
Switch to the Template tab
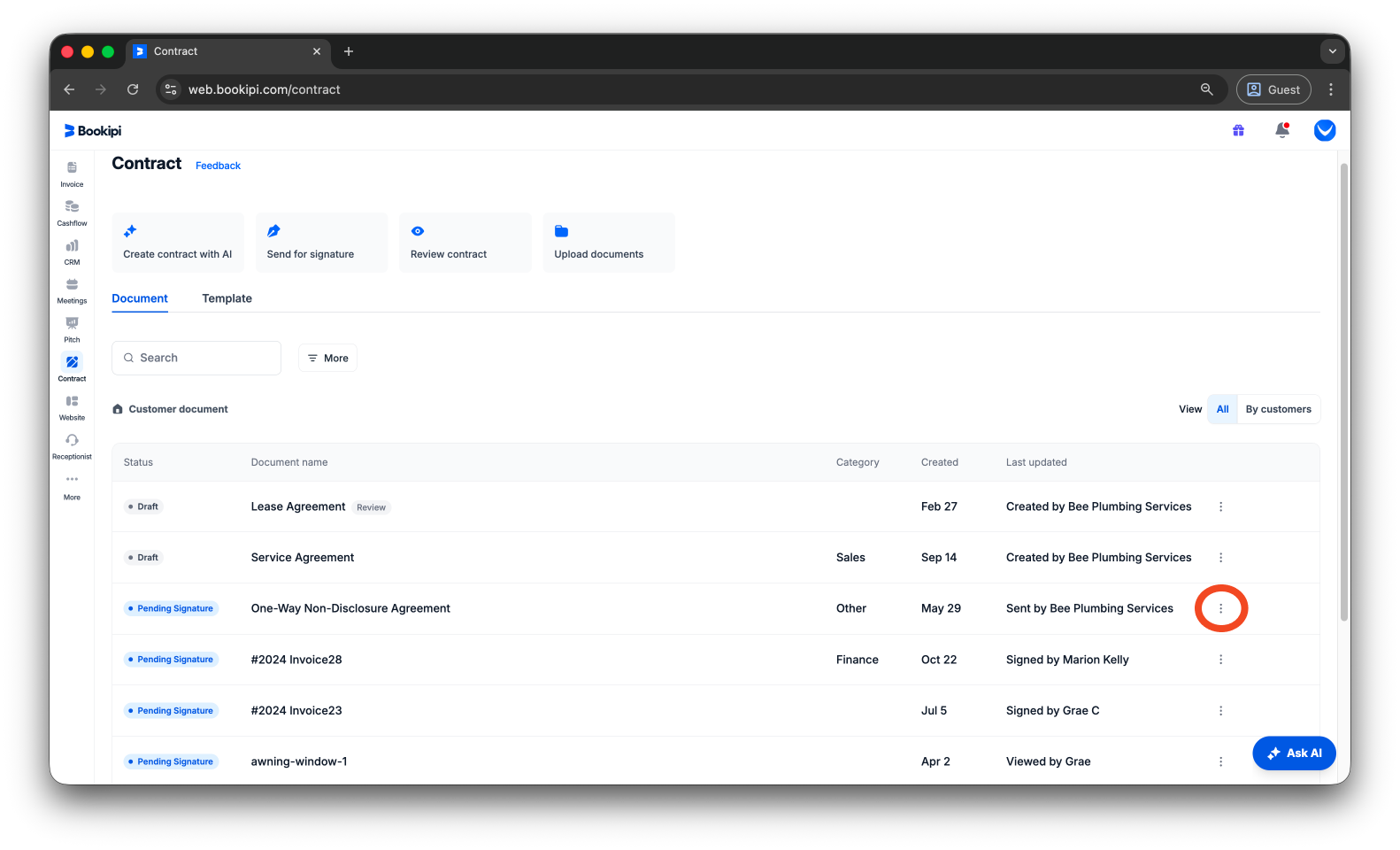click(x=227, y=298)
